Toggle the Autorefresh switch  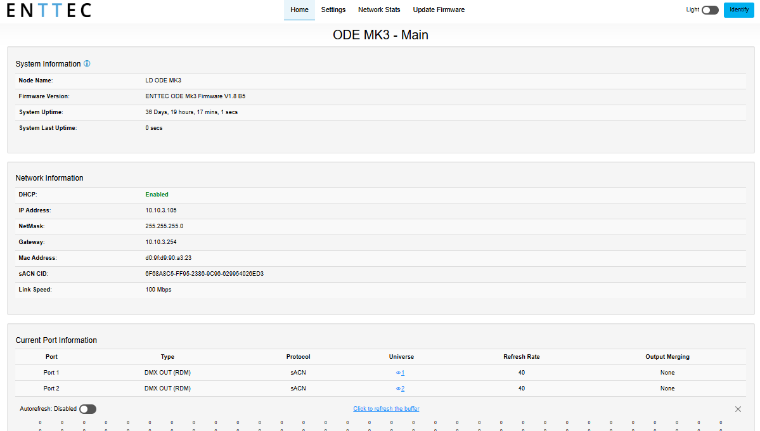tap(88, 409)
